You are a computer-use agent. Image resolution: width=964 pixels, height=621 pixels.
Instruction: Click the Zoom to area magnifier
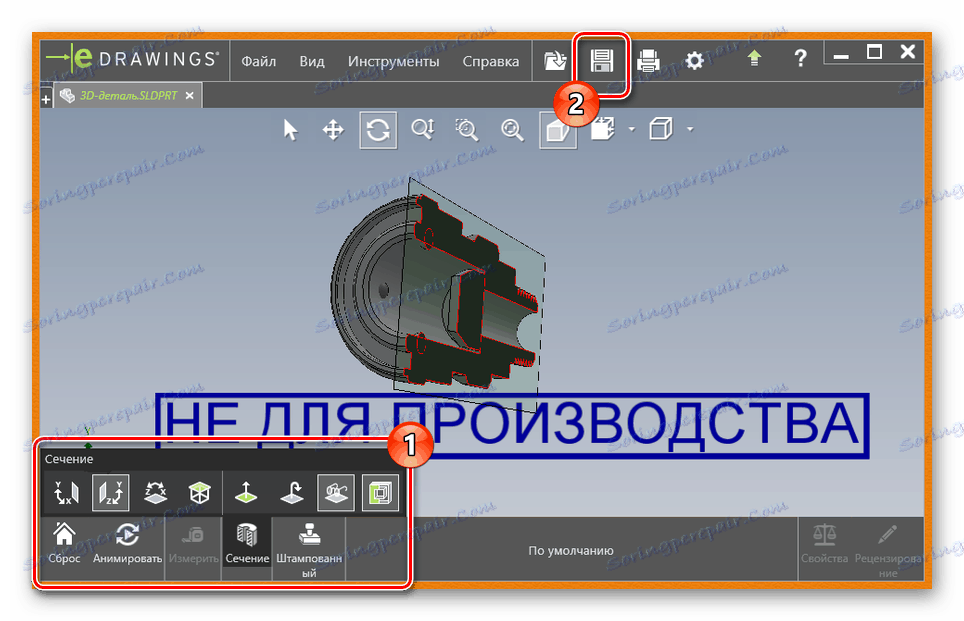[x=467, y=130]
